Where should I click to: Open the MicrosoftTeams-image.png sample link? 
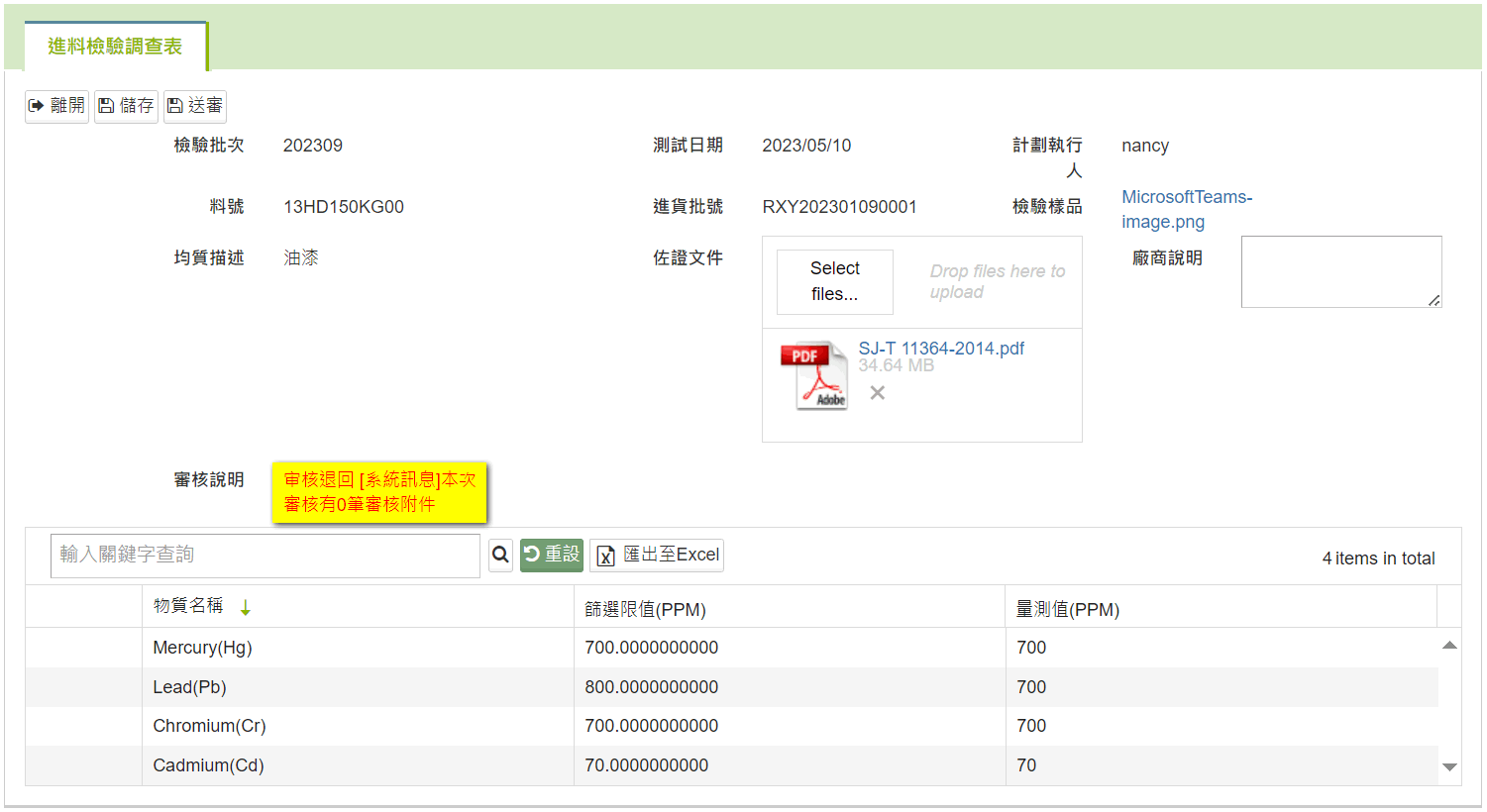pos(1187,209)
